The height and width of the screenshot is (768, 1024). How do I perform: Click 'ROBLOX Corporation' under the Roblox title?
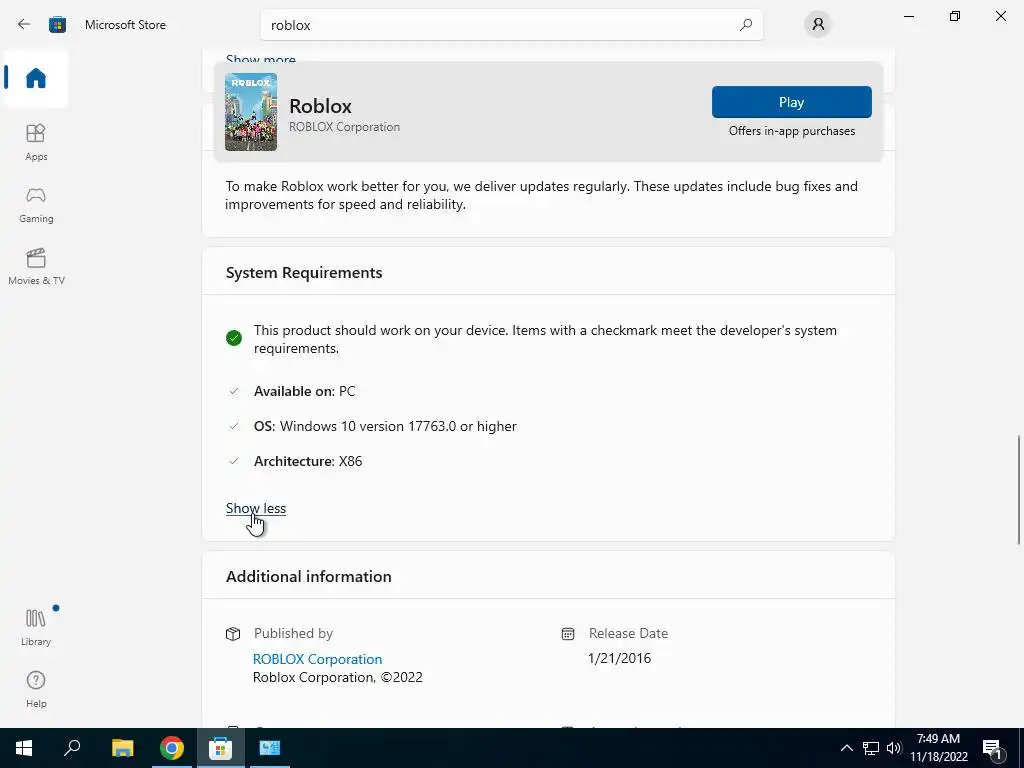coord(344,127)
